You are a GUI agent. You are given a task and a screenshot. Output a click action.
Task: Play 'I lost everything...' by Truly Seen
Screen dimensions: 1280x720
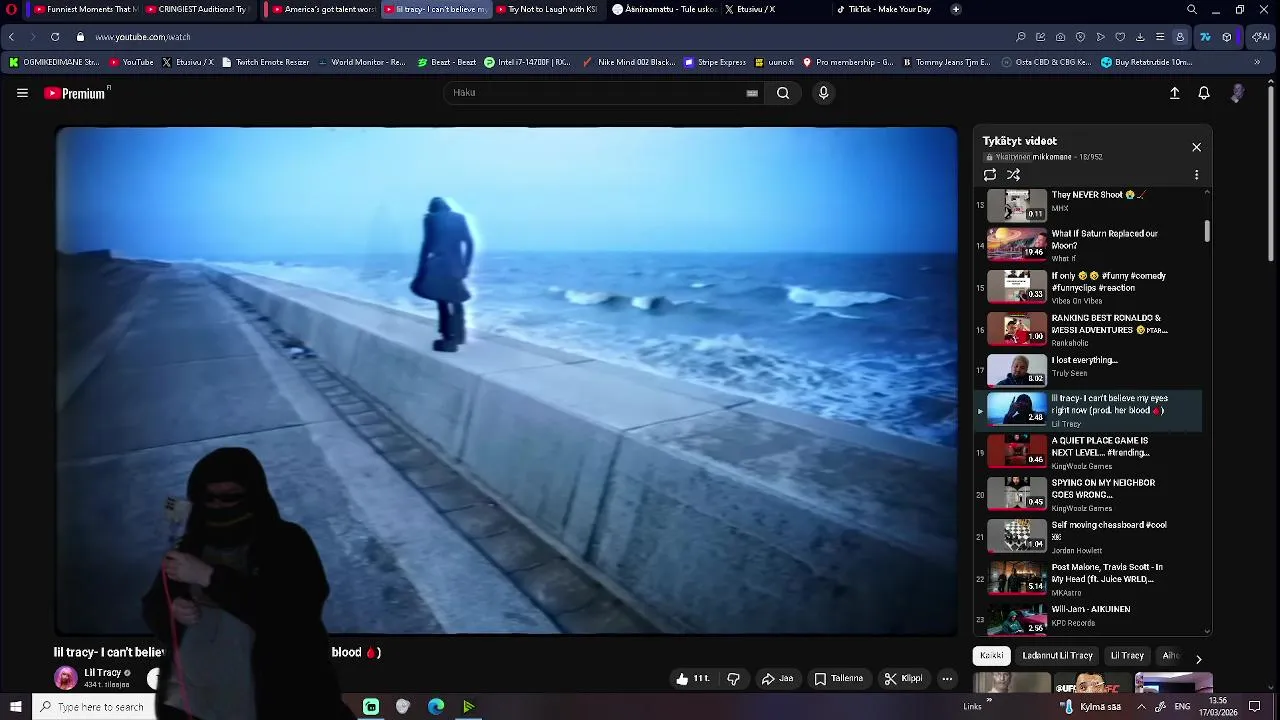click(x=1088, y=371)
